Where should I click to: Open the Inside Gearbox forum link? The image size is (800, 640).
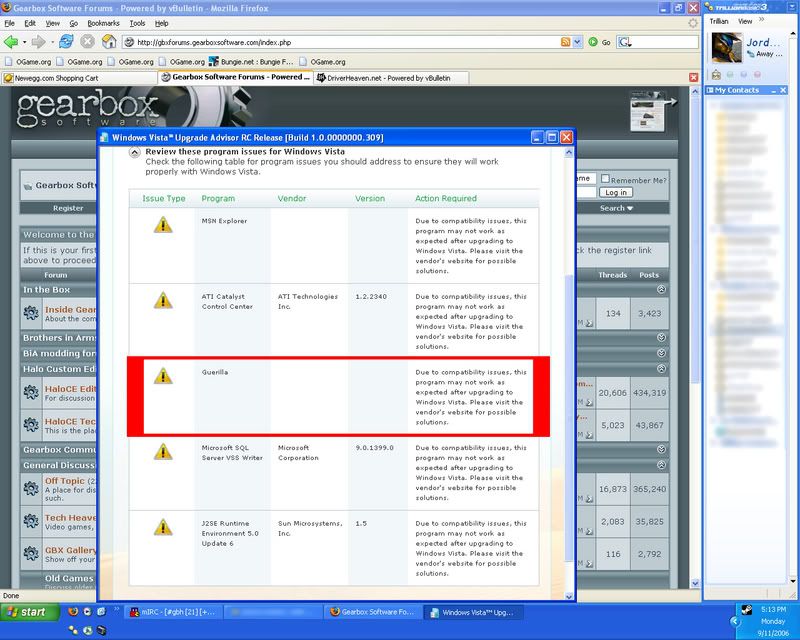click(x=70, y=309)
